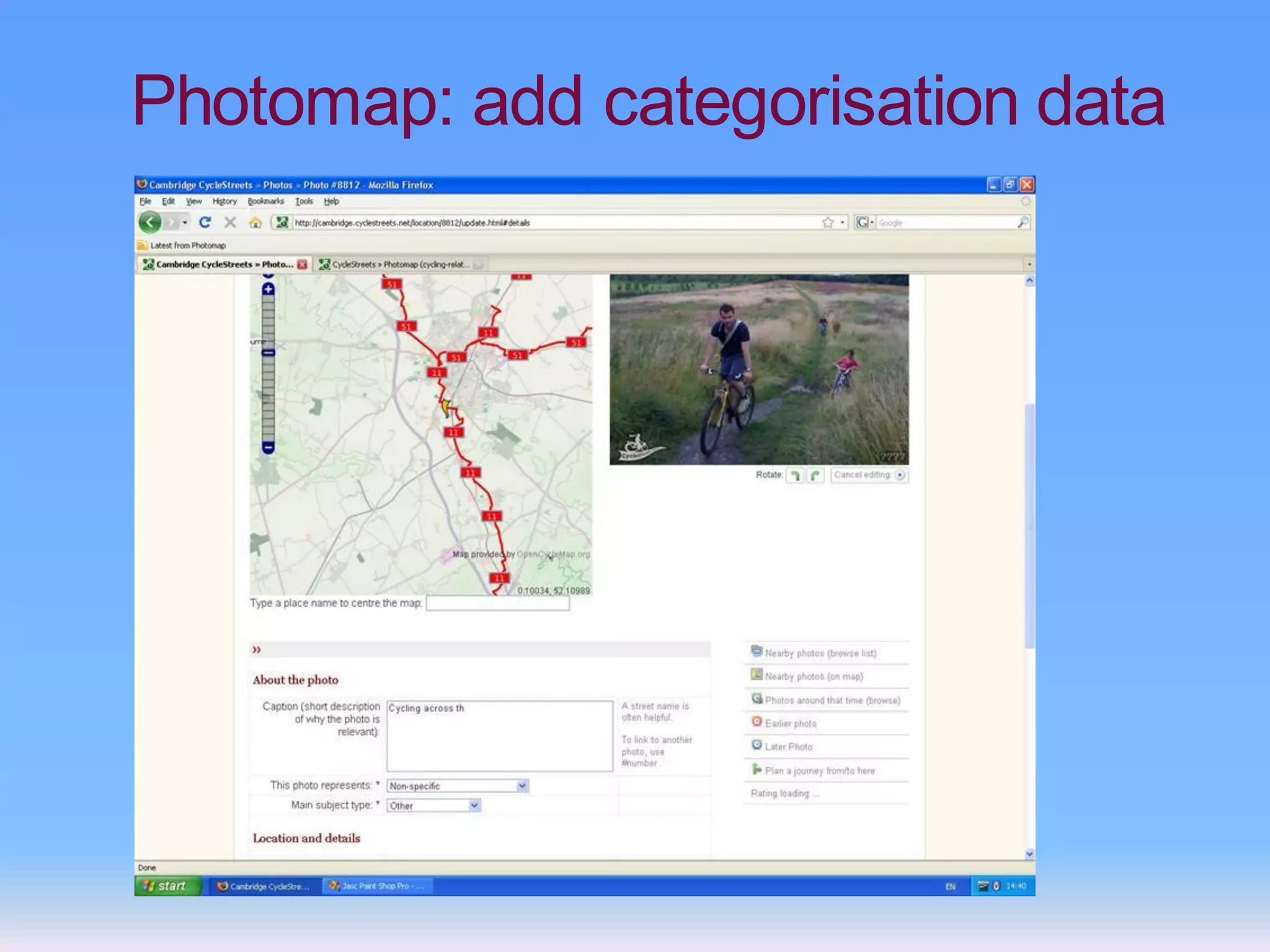Click the bookmark star in address bar
The height and width of the screenshot is (952, 1270).
[x=827, y=223]
